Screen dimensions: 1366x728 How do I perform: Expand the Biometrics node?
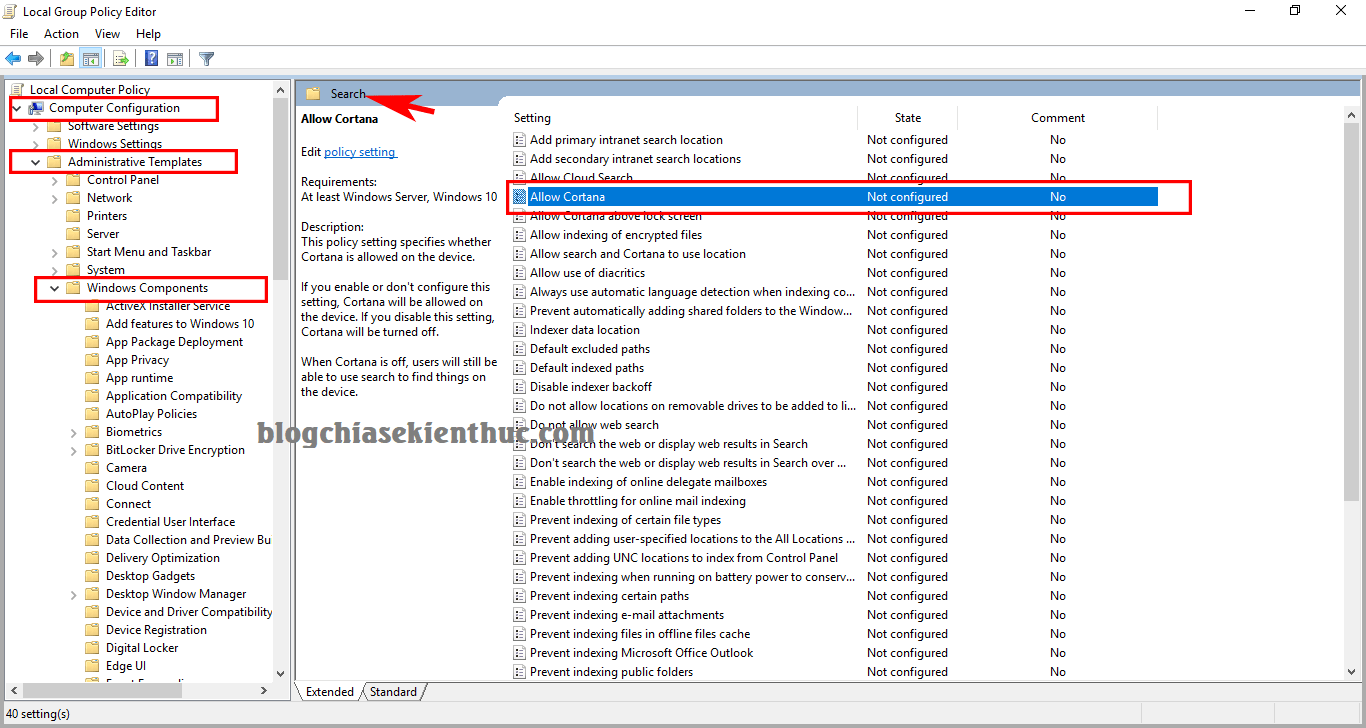74,432
